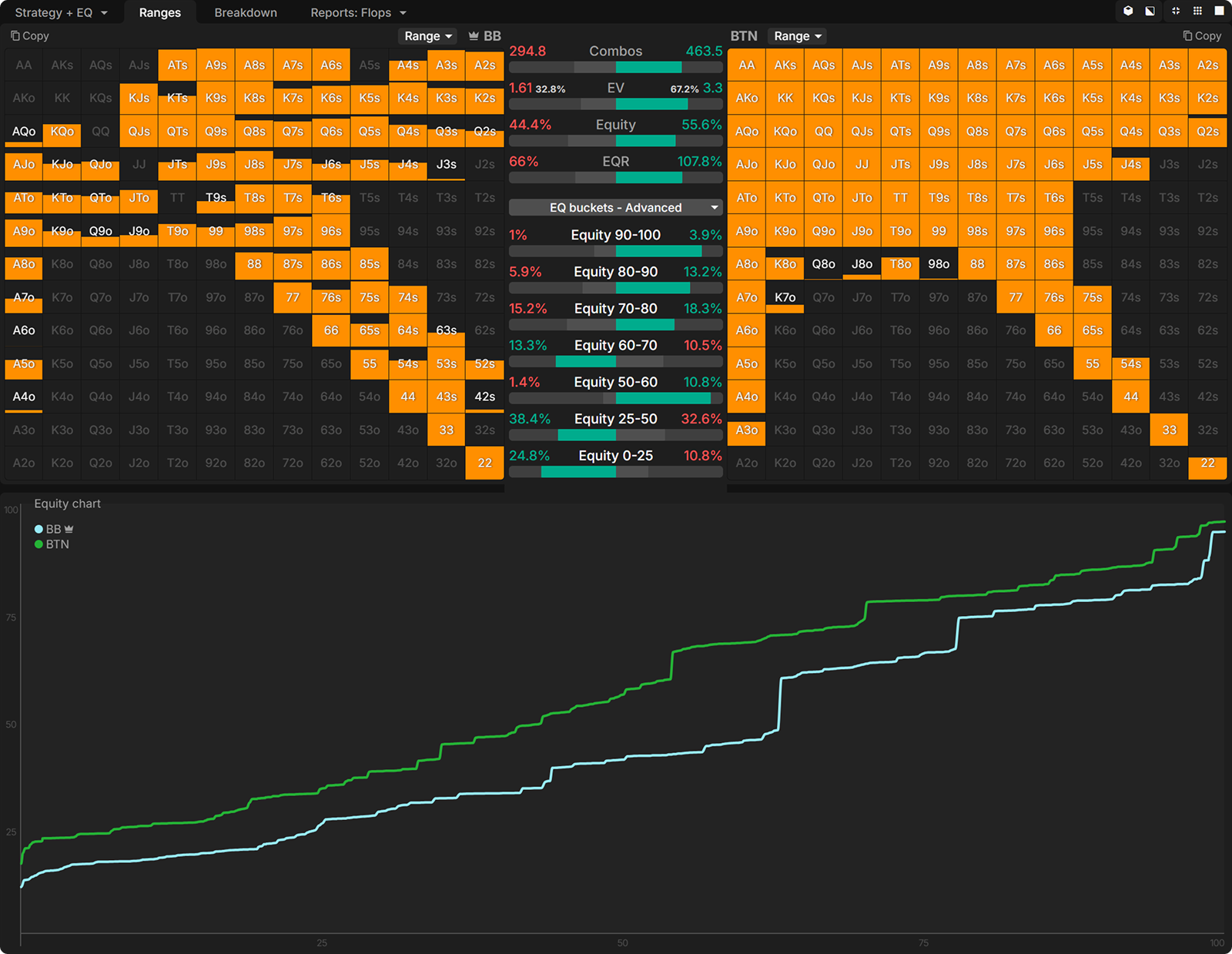This screenshot has height=954, width=1232.
Task: Select the solid white square layout icon
Action: [1219, 11]
